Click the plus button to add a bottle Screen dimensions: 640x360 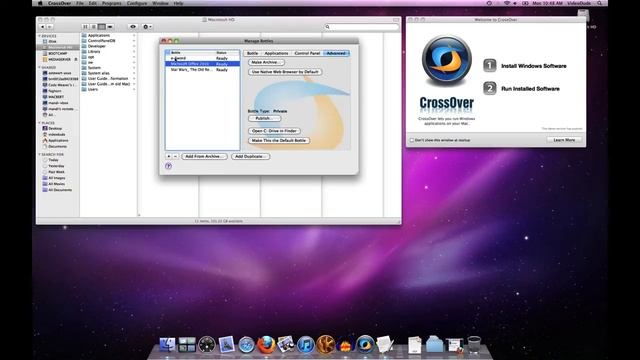pyautogui.click(x=169, y=156)
